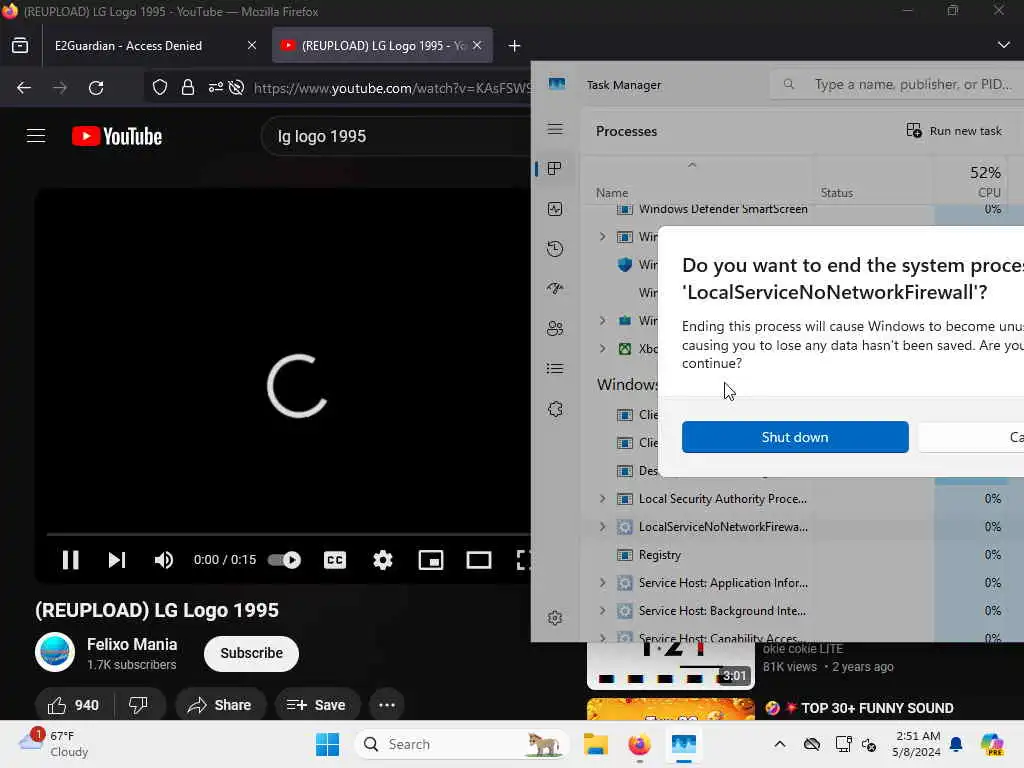The width and height of the screenshot is (1024, 768).
Task: Open Task Manager navigation hamburger menu
Action: pos(555,129)
